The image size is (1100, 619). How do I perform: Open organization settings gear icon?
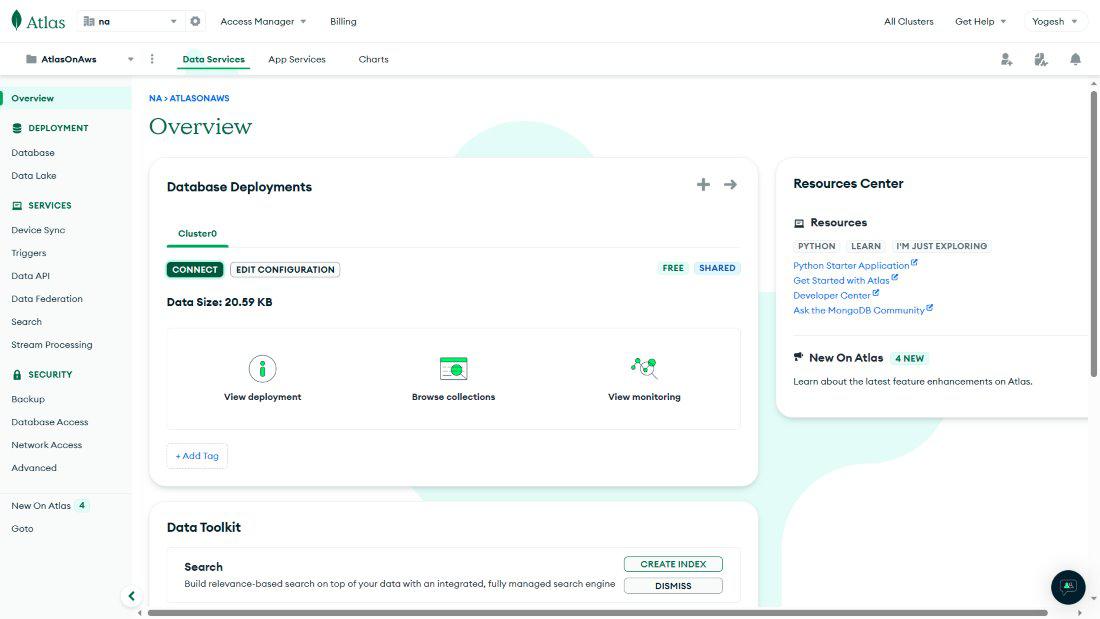(195, 21)
